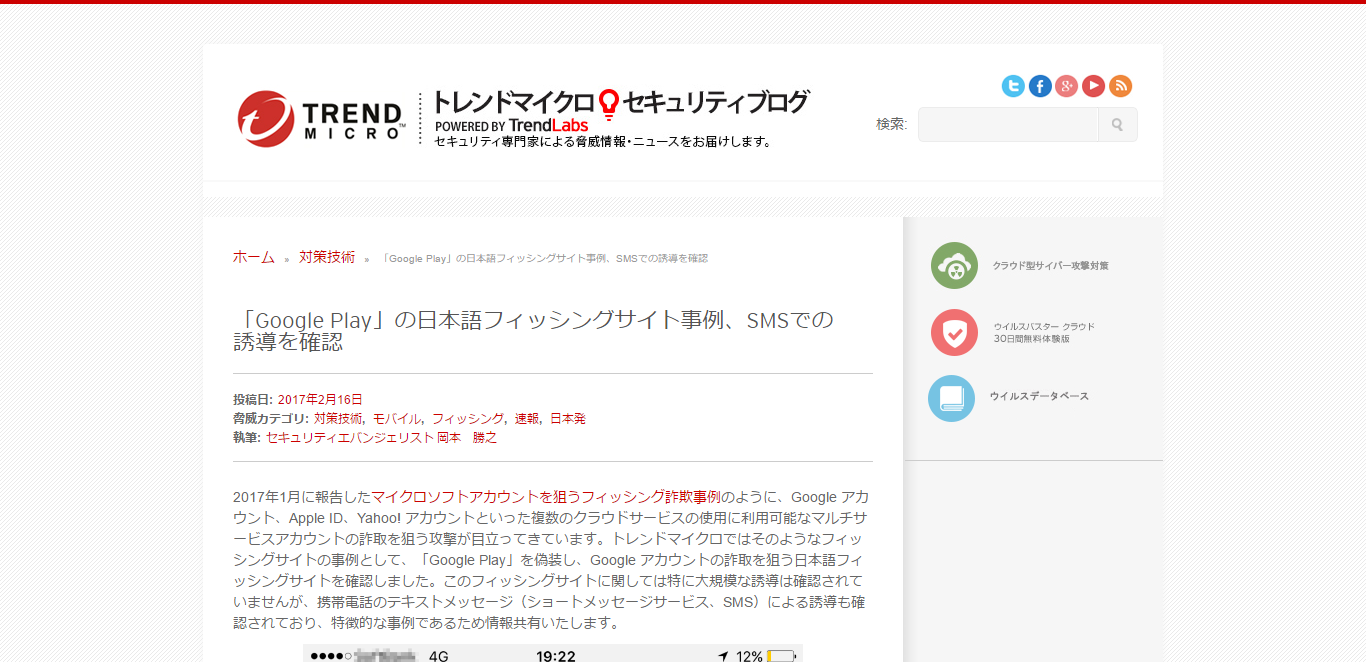Open the Twitter social icon

[x=1013, y=86]
